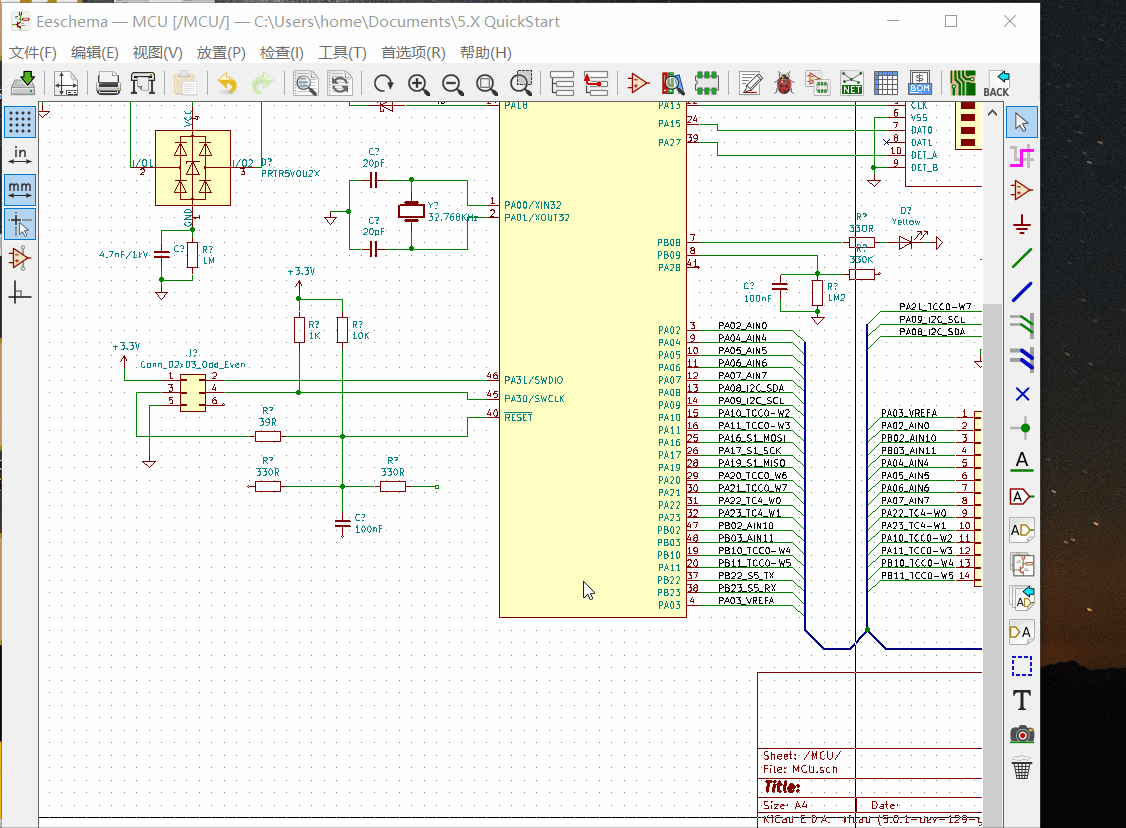The height and width of the screenshot is (828, 1126).
Task: Save the schematic project
Action: coord(24,83)
